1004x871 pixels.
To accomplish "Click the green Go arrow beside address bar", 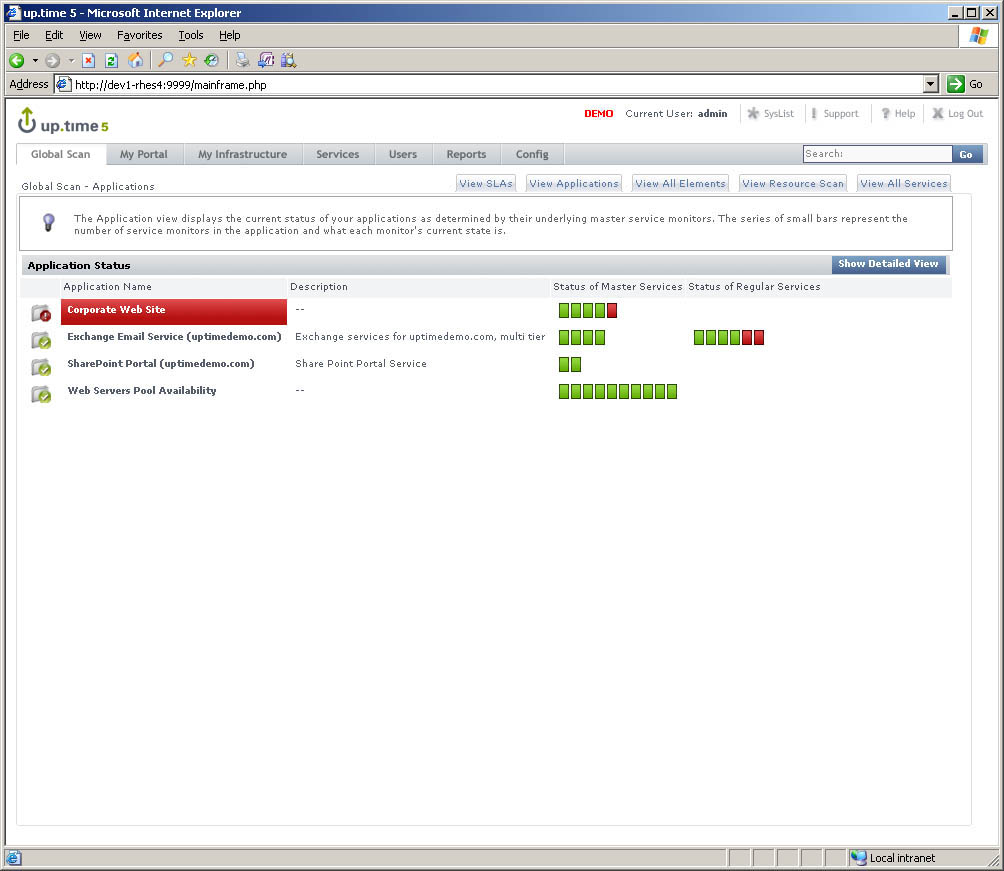I will coord(955,84).
